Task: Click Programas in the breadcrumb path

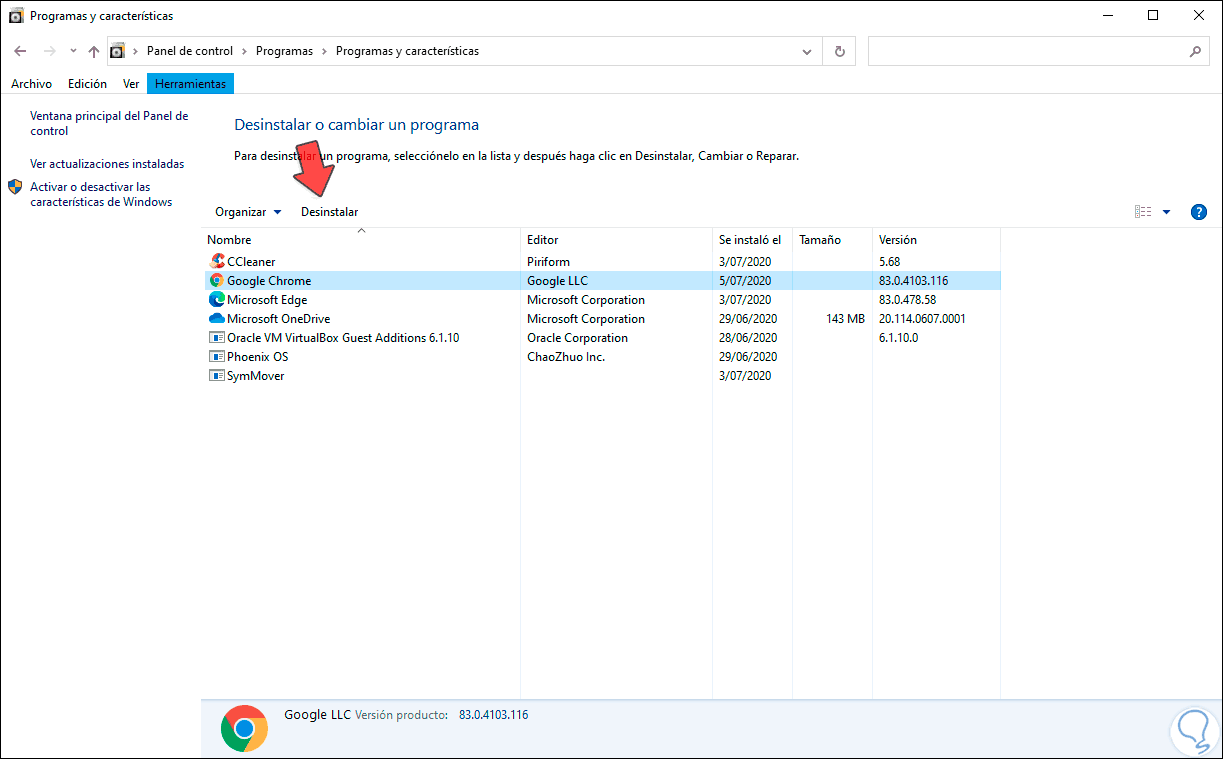Action: tap(284, 51)
